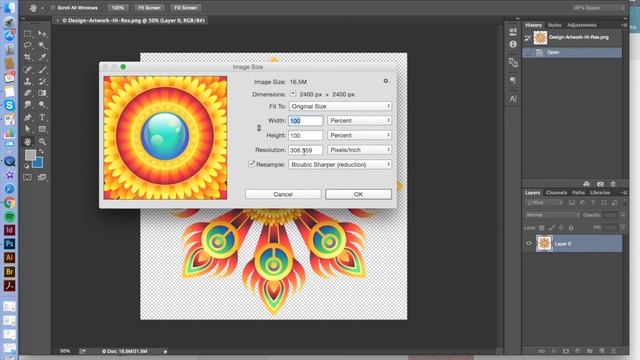Toggle lock transparent pixels for layer
This screenshot has width=640, height=360.
point(542,228)
